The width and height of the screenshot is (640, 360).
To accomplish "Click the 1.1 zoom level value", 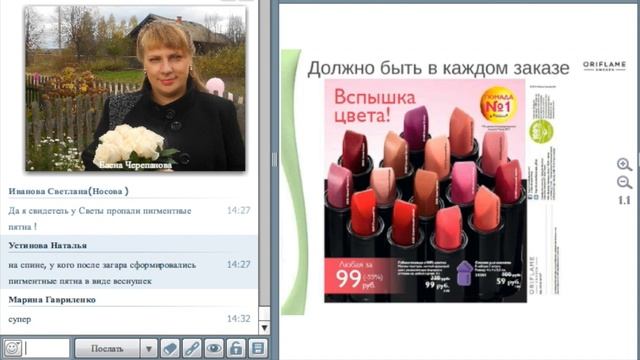I will [624, 200].
